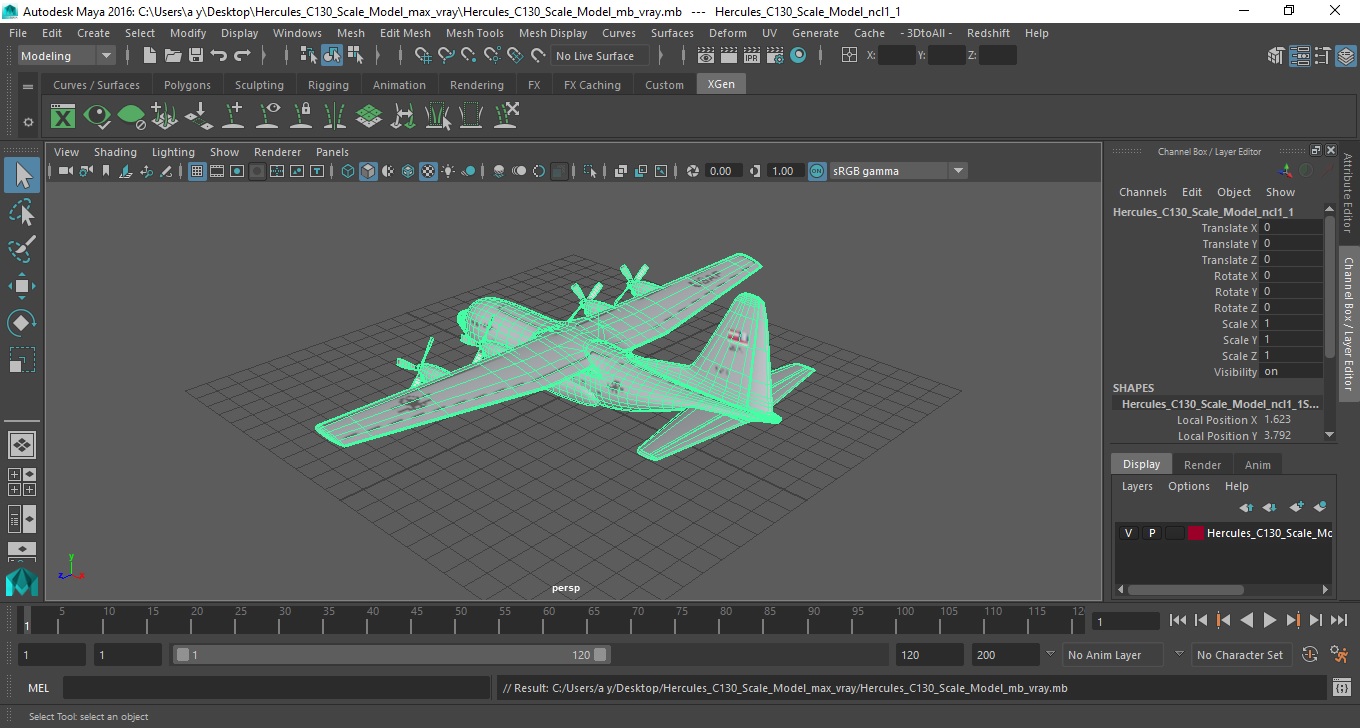Play the animation forwards
This screenshot has height=728, width=1360.
click(x=1269, y=621)
